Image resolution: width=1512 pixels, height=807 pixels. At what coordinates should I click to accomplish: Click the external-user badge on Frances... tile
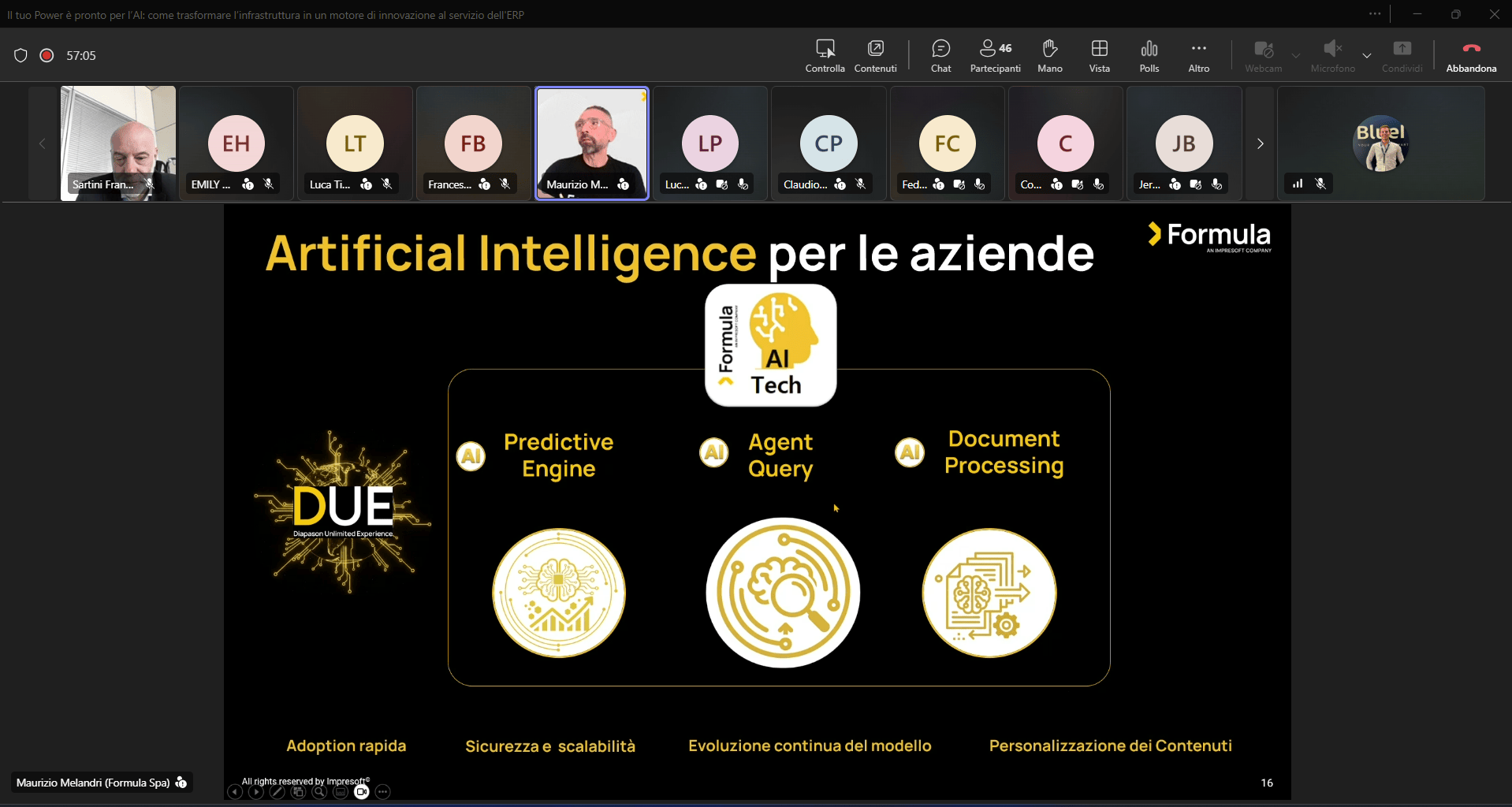click(x=485, y=184)
